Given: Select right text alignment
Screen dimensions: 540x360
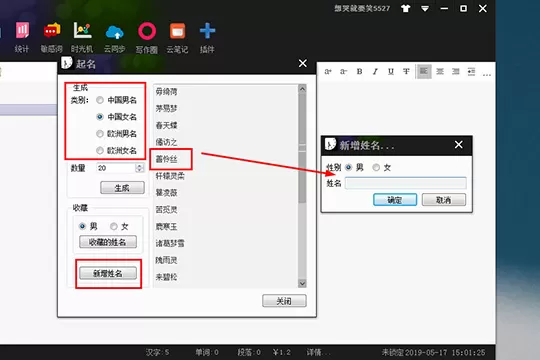Looking at the screenshot, I should pyautogui.click(x=456, y=71).
